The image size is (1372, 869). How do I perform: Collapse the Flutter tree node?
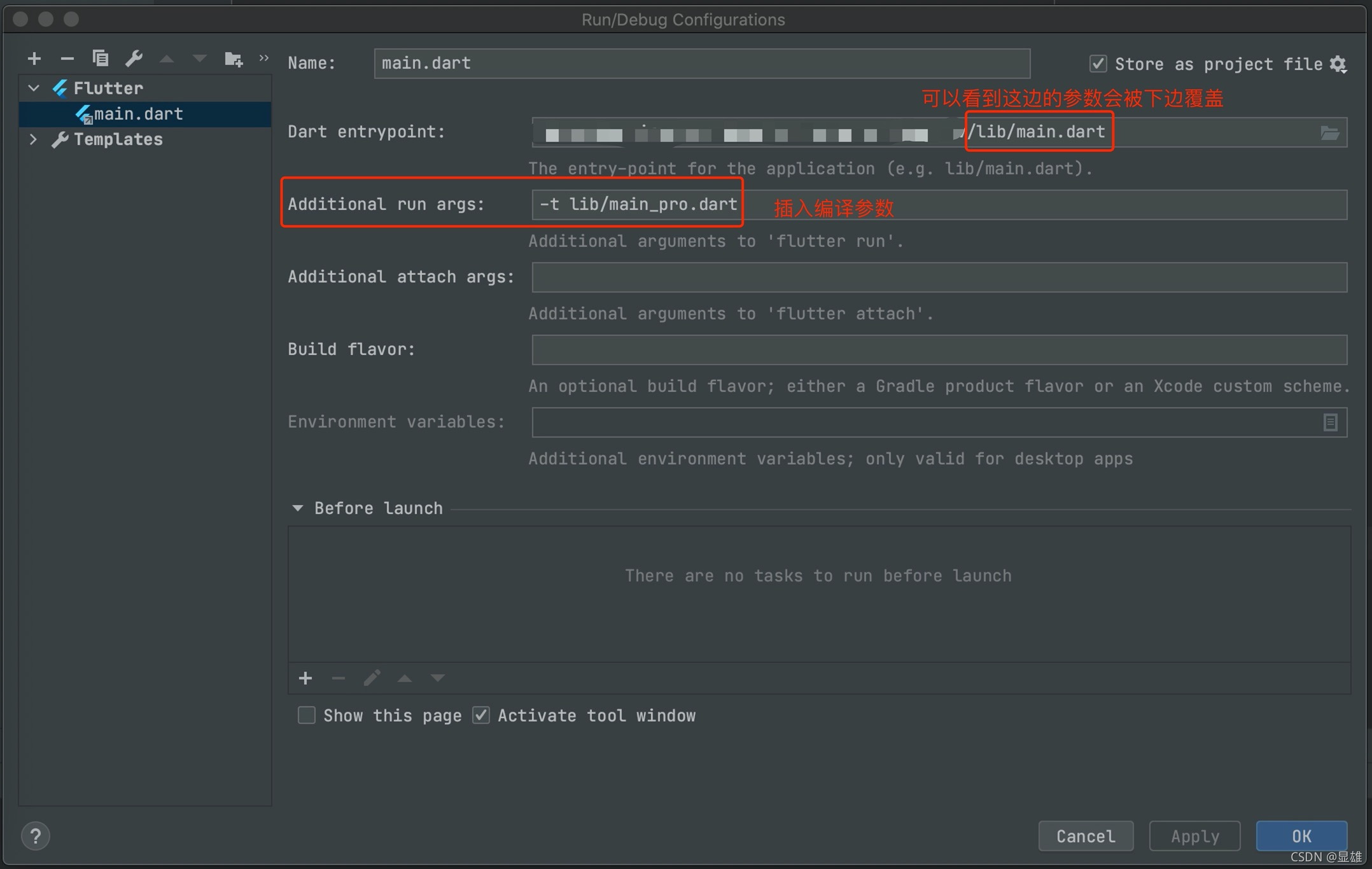34,88
